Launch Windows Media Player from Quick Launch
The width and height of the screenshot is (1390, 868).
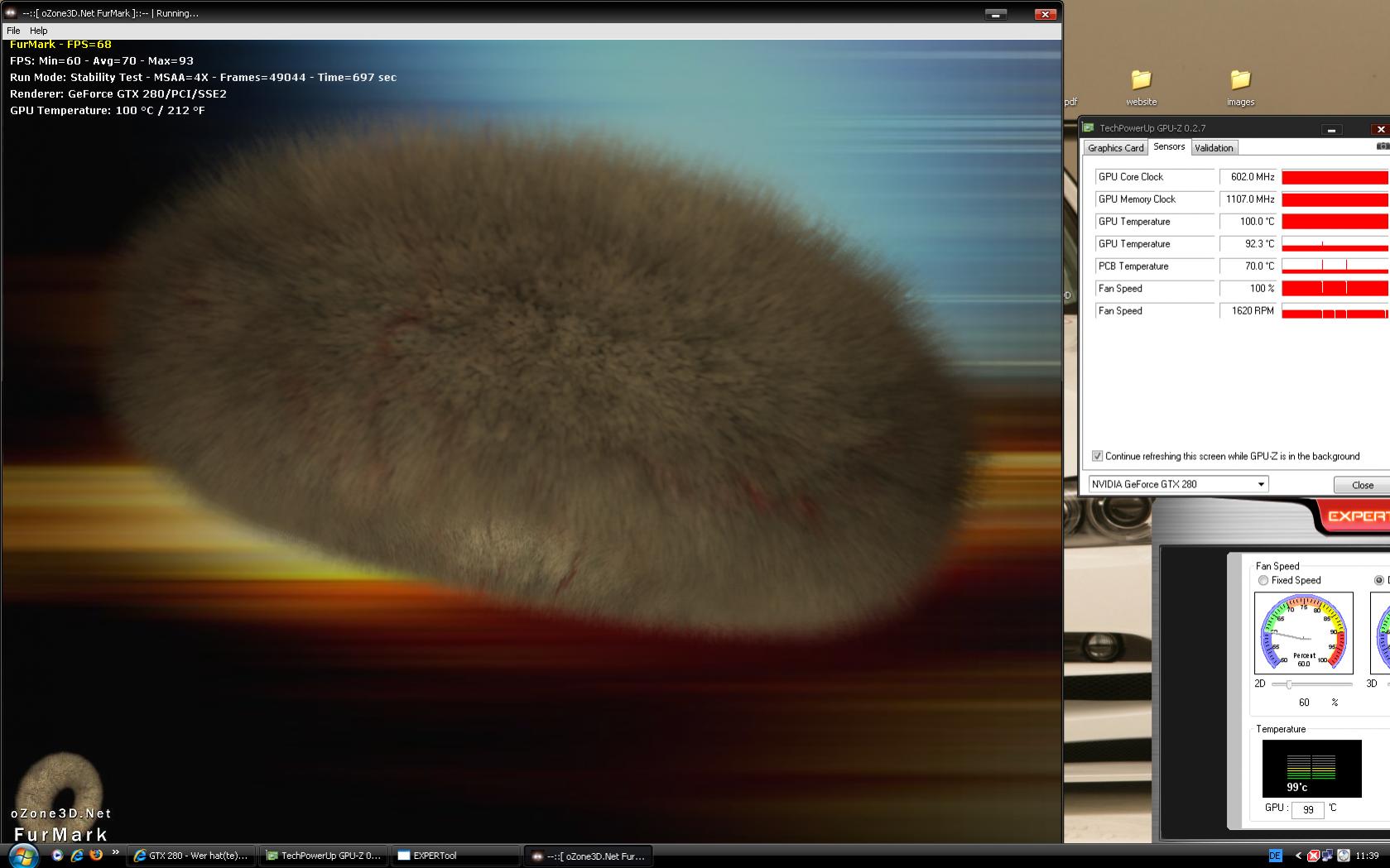57,855
